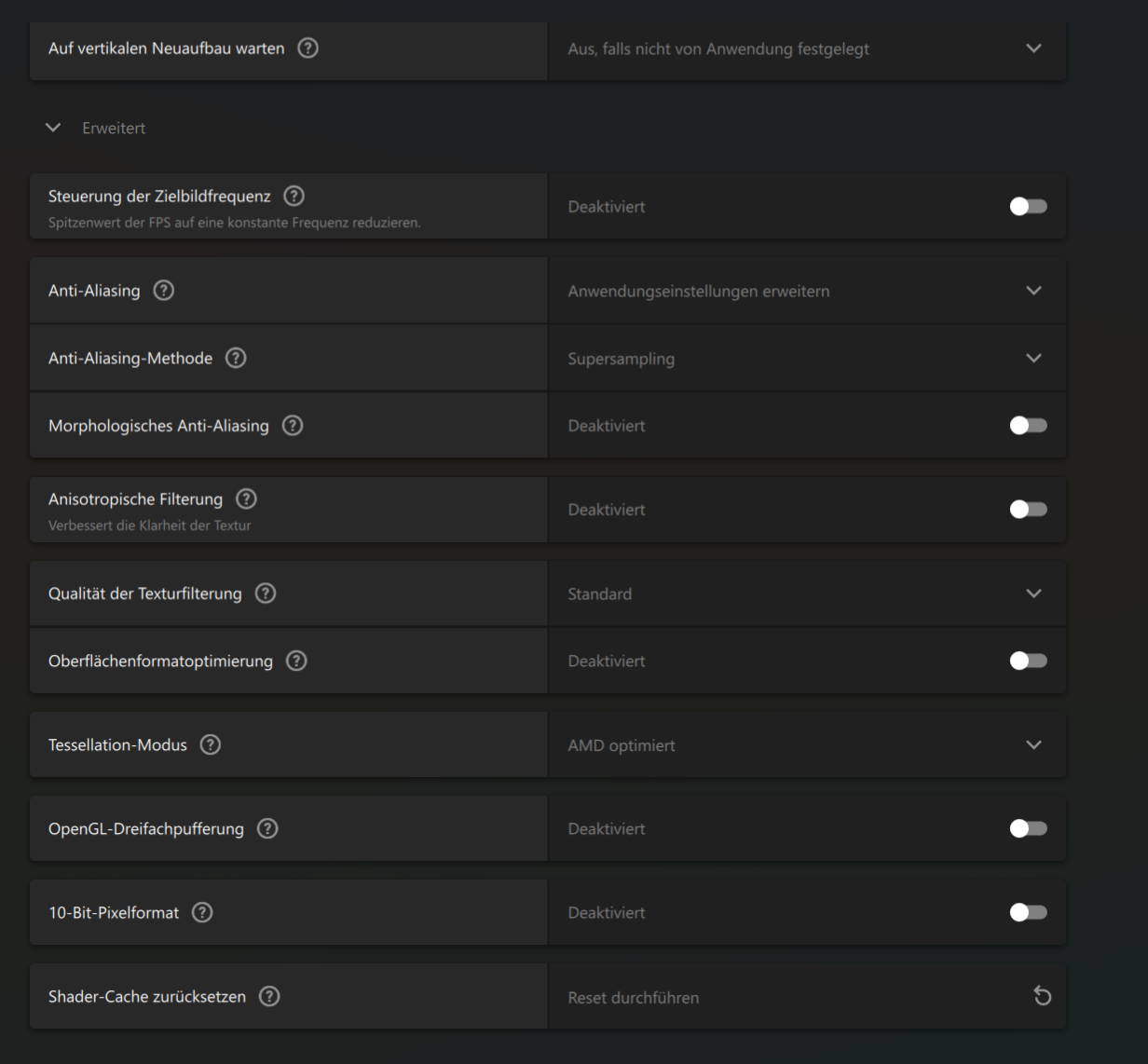Click help icon beside Oberflächenformatoptimierung
Image resolution: width=1148 pixels, height=1064 pixels.
296,661
